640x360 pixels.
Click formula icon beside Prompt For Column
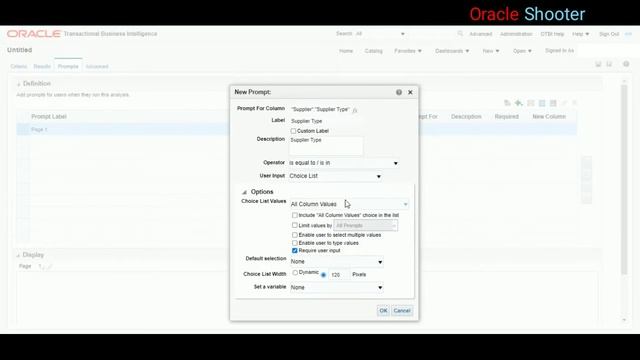(x=355, y=110)
